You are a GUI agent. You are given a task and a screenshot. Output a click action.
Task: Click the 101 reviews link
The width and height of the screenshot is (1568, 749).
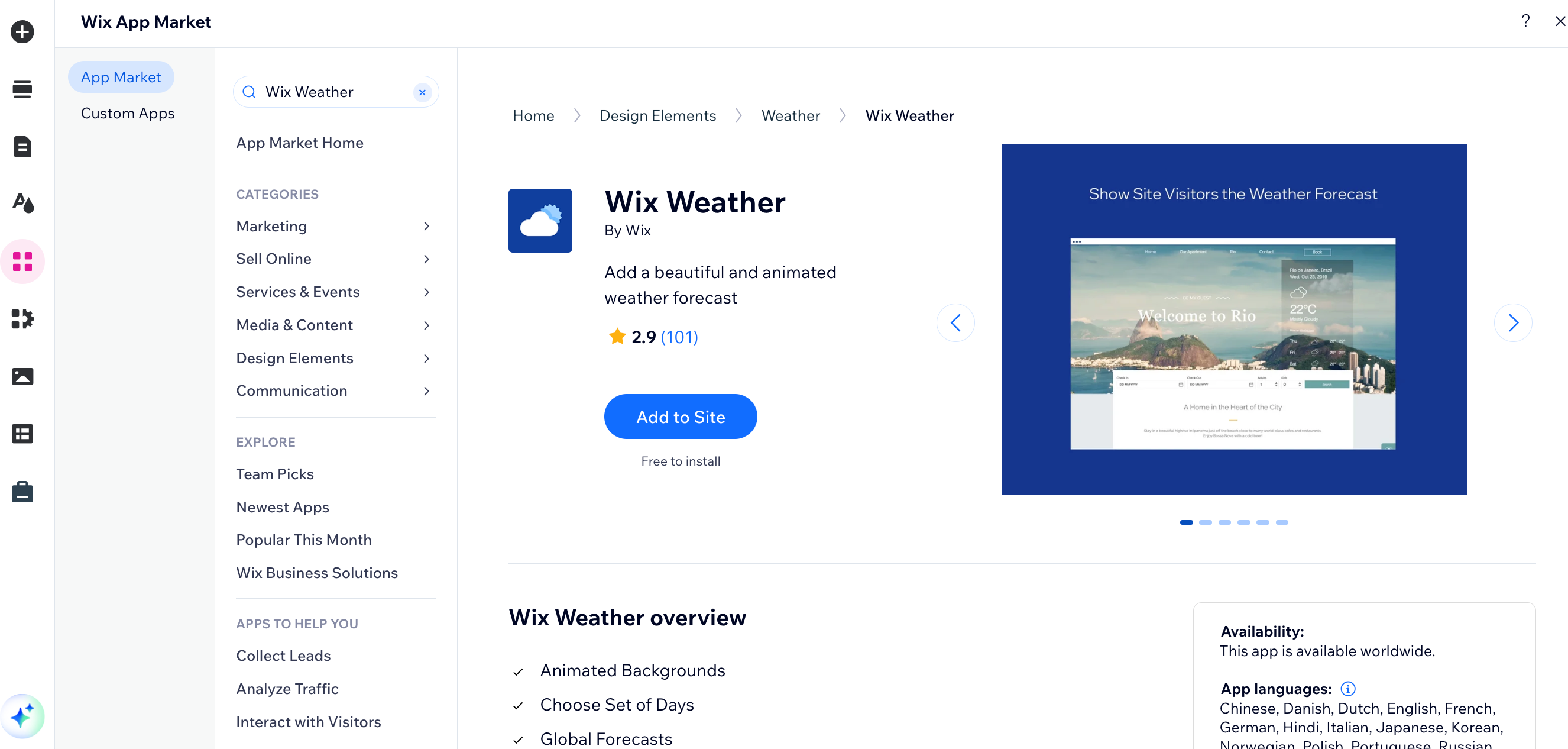[679, 337]
